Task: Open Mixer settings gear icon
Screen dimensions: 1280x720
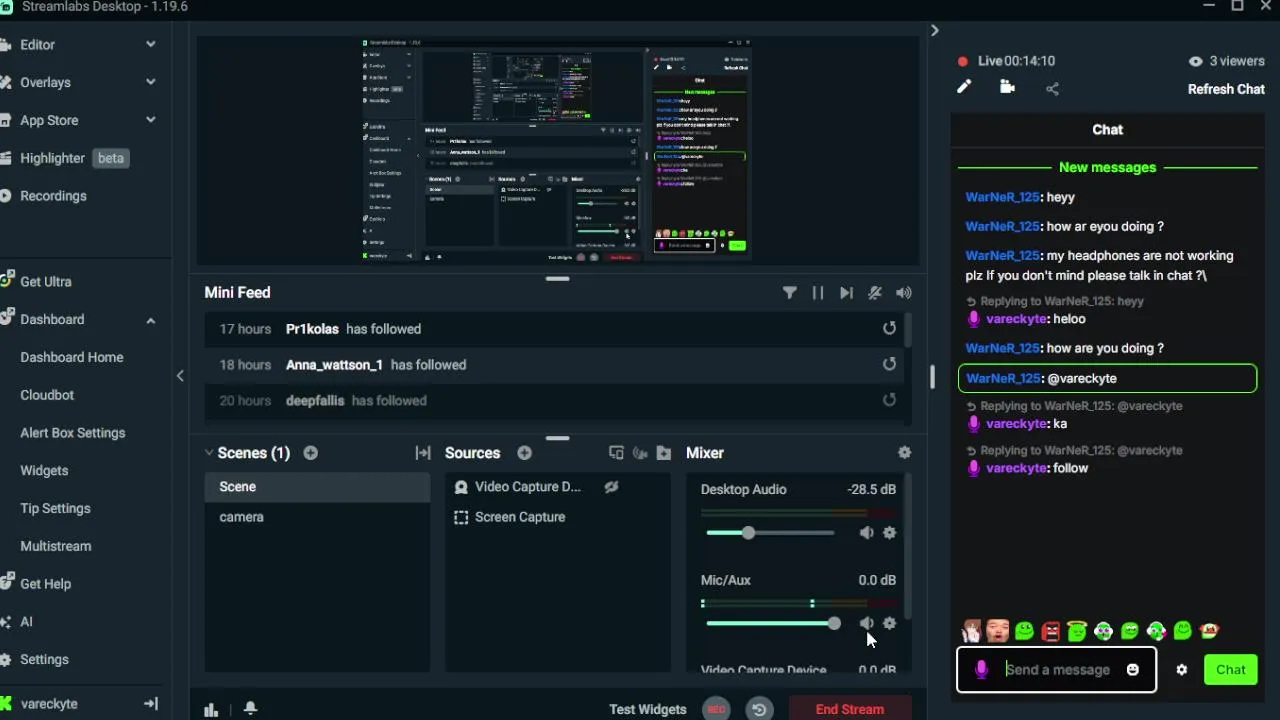Action: 905,453
